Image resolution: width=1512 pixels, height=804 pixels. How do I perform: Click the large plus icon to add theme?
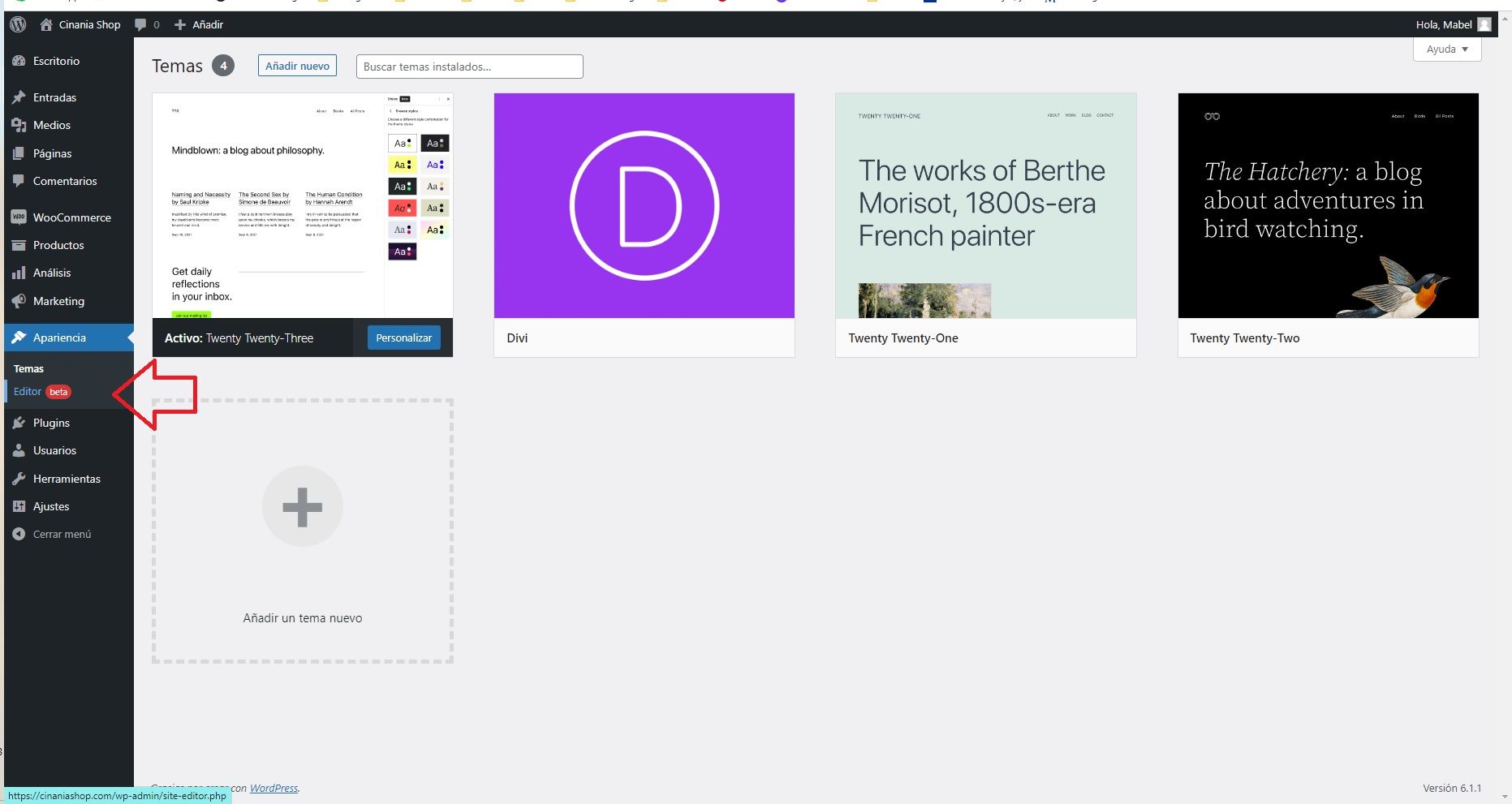tap(303, 507)
